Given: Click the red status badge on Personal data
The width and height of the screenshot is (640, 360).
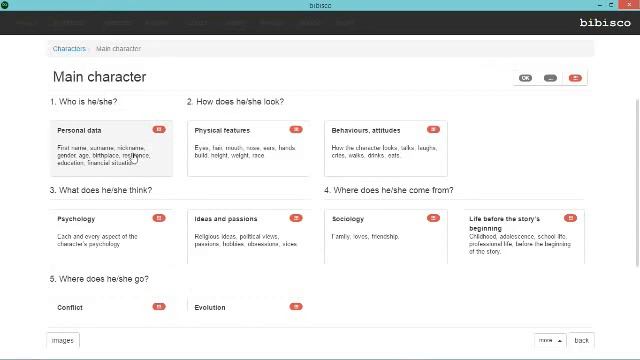Looking at the screenshot, I should click(x=159, y=129).
